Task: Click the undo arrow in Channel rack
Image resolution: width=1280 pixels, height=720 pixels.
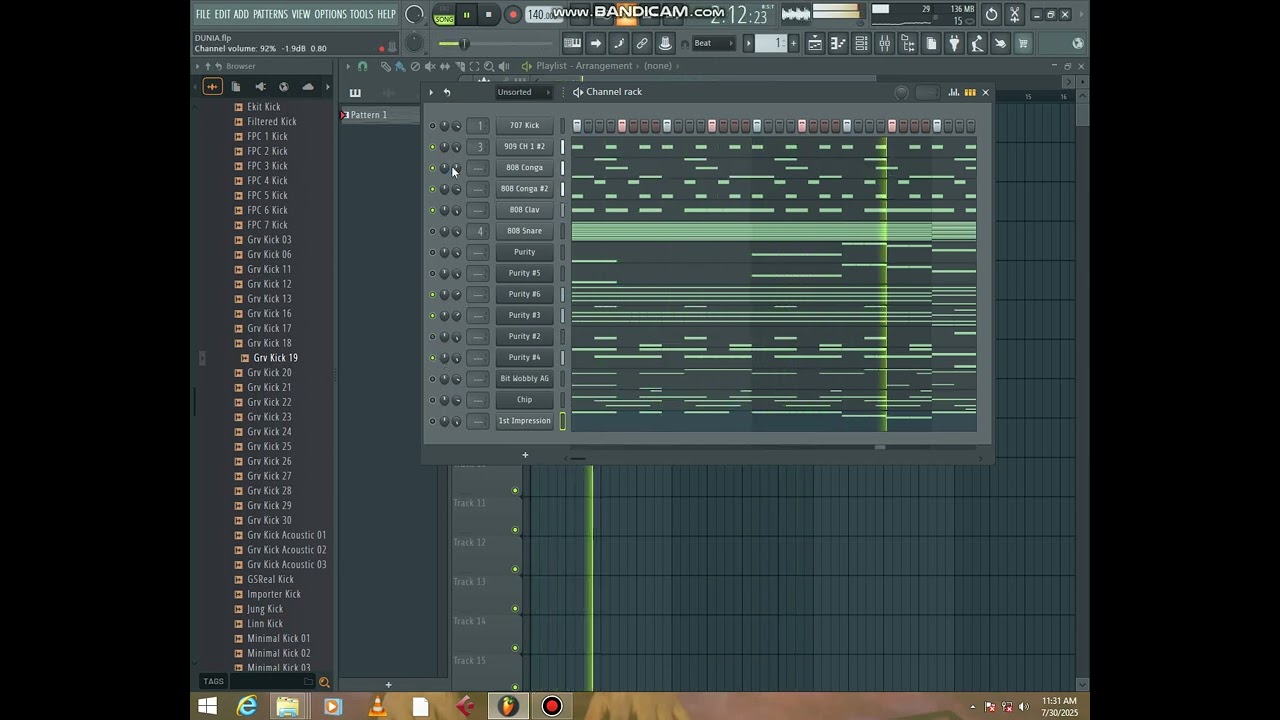Action: pyautogui.click(x=447, y=92)
